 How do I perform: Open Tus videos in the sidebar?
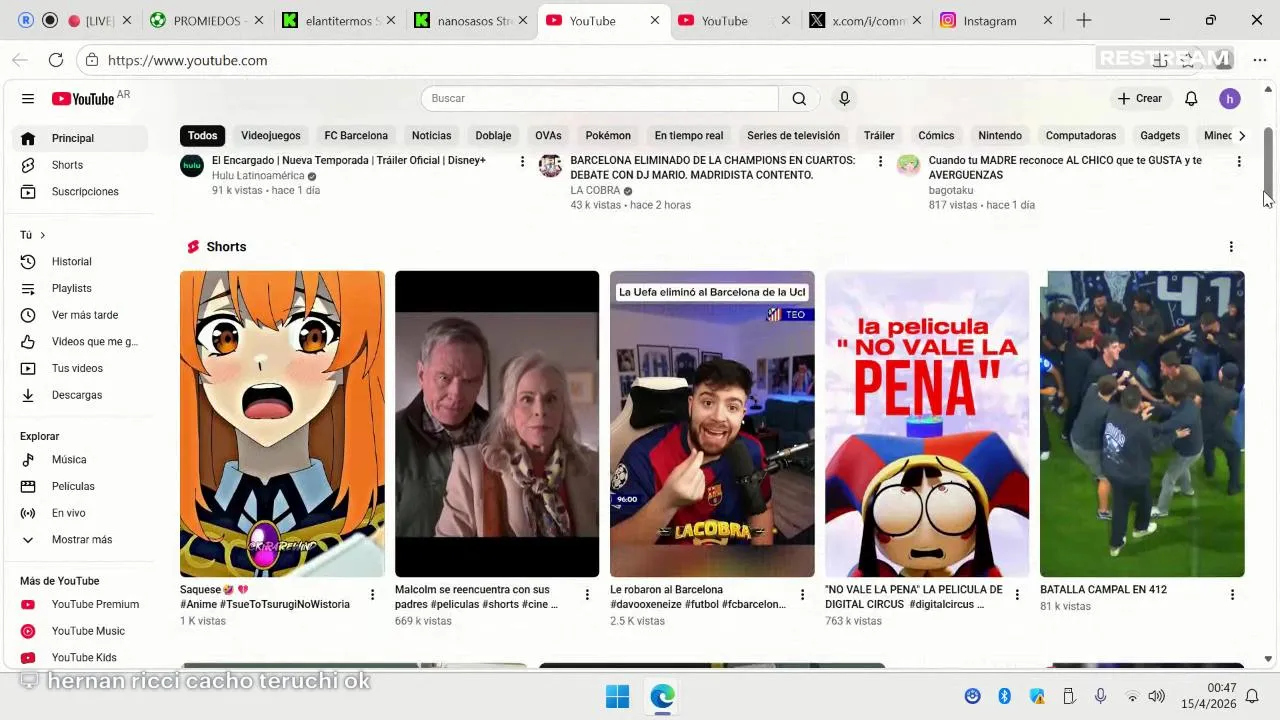(80, 368)
